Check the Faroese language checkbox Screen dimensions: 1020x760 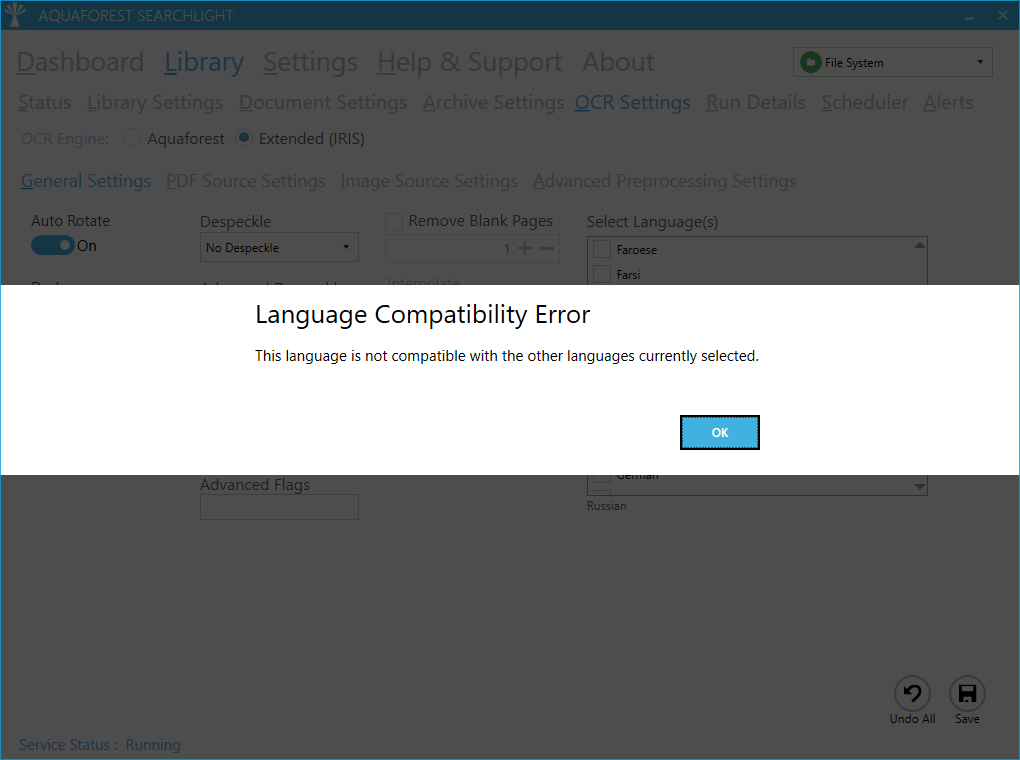[601, 249]
